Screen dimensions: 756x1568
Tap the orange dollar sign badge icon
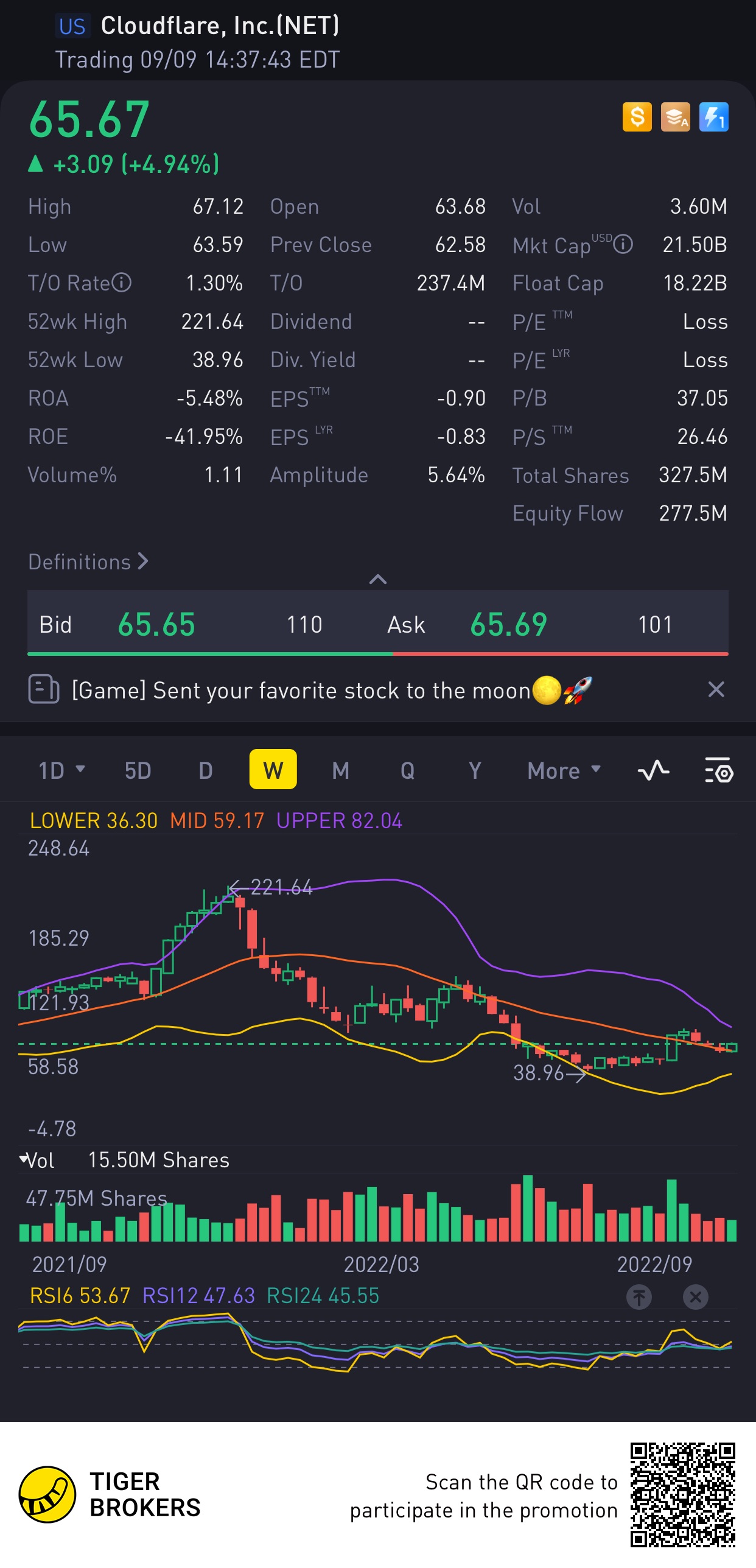[637, 116]
